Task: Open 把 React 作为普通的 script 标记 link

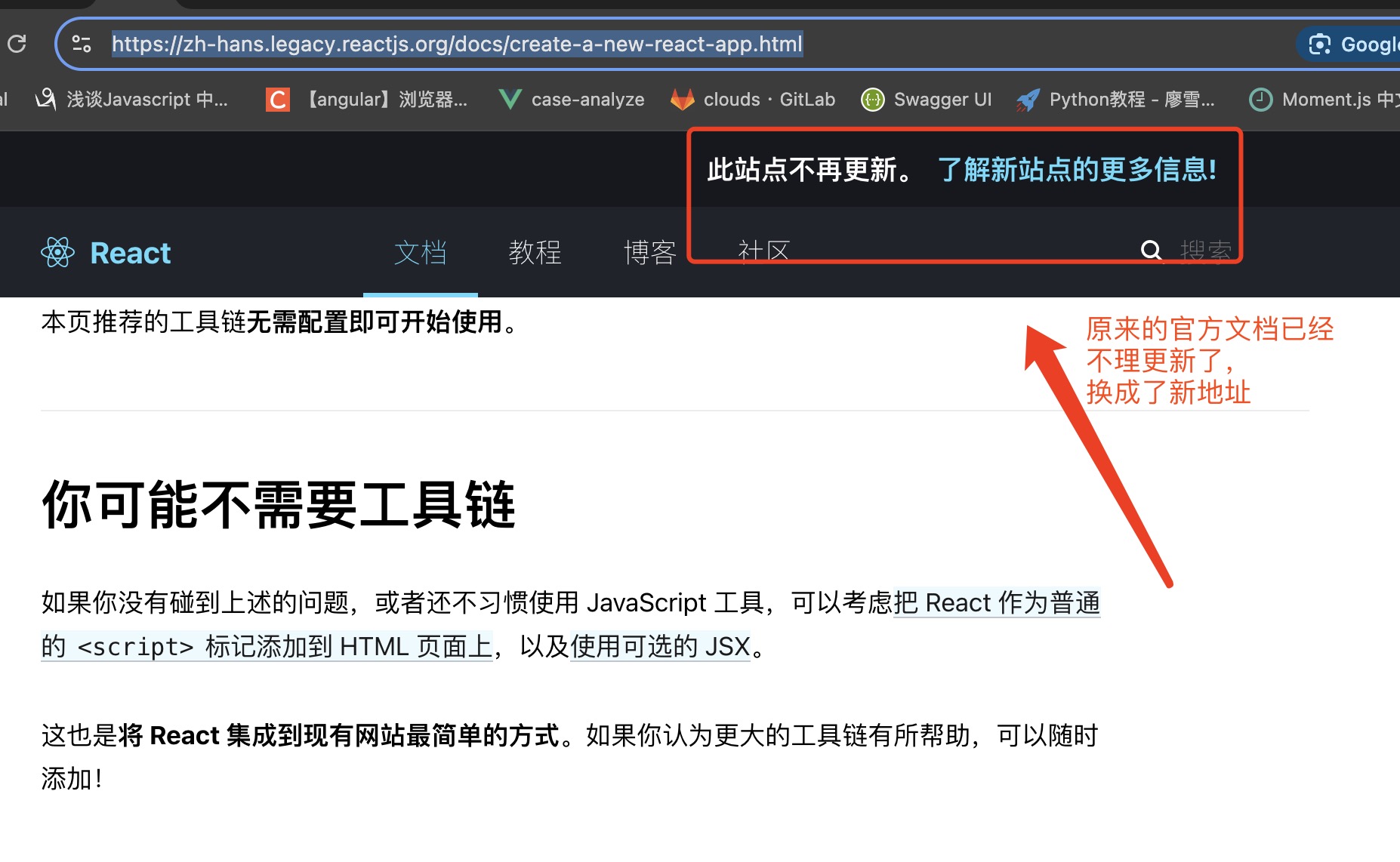Action: pos(571,624)
